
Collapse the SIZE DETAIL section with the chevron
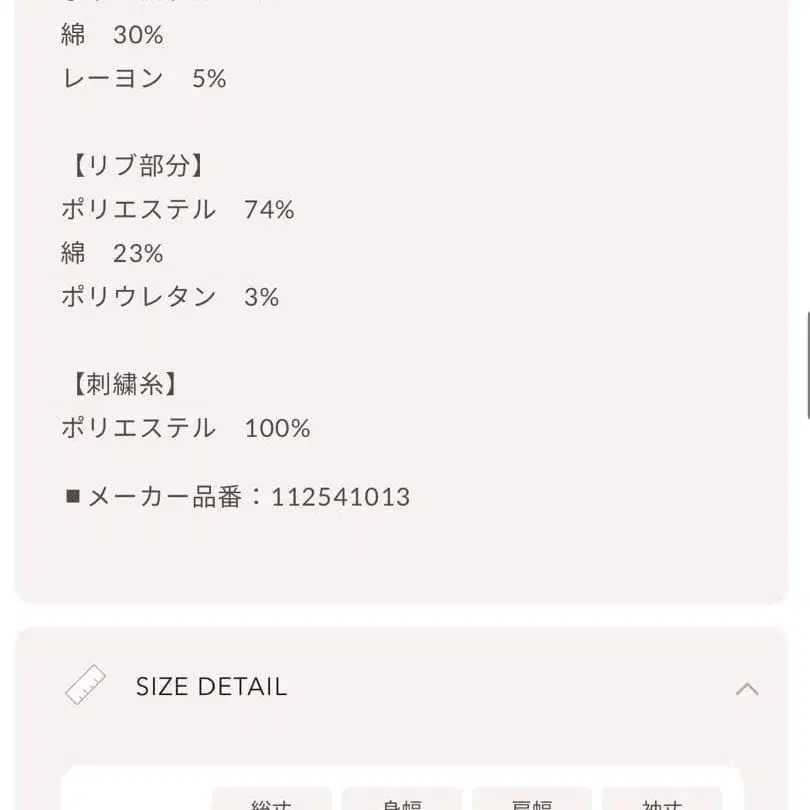pyautogui.click(x=748, y=687)
